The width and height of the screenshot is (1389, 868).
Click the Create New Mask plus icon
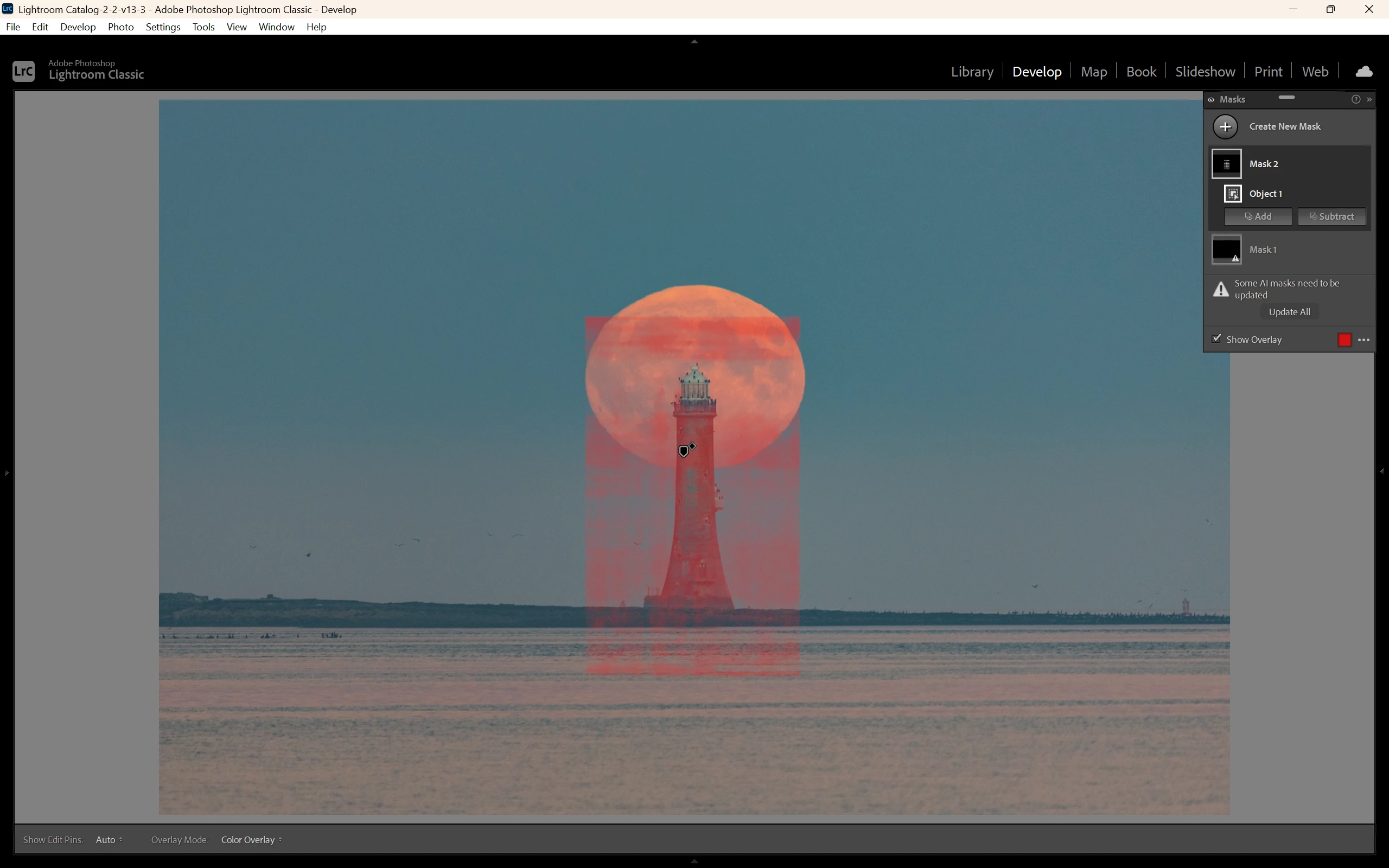(1225, 127)
